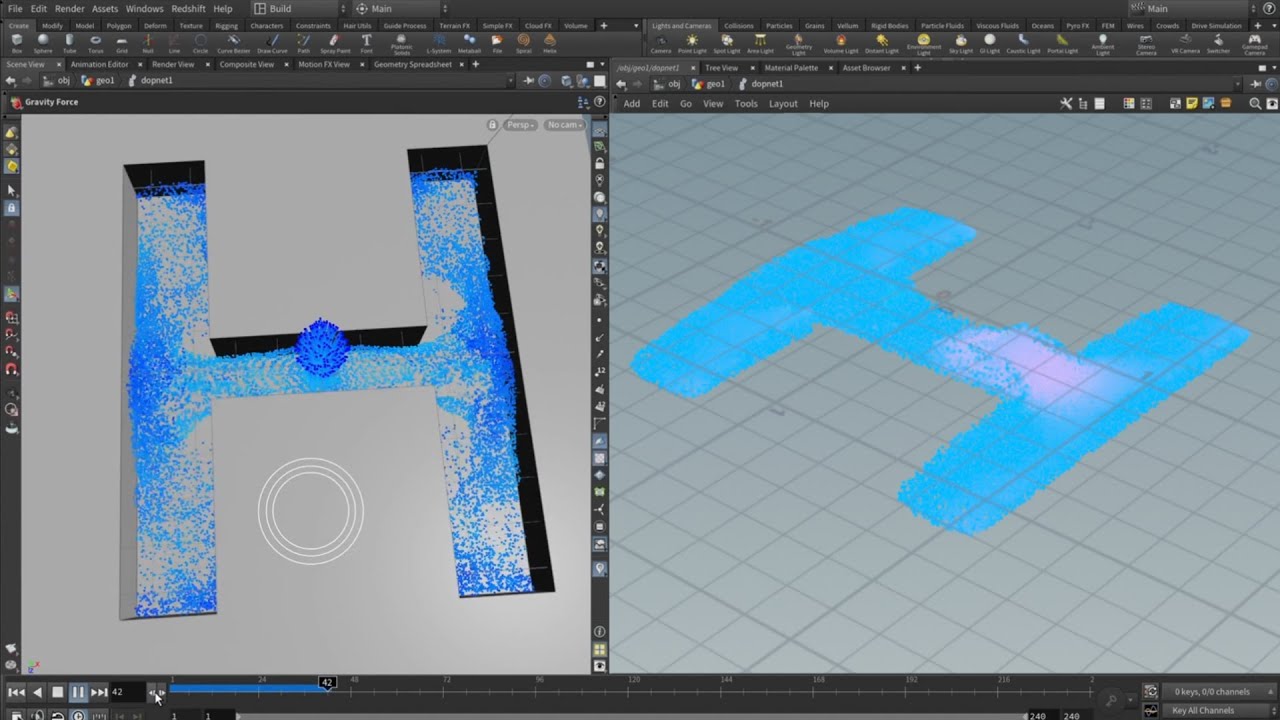This screenshot has width=1280, height=720.
Task: Select the Tube shelf tool
Action: [x=69, y=43]
